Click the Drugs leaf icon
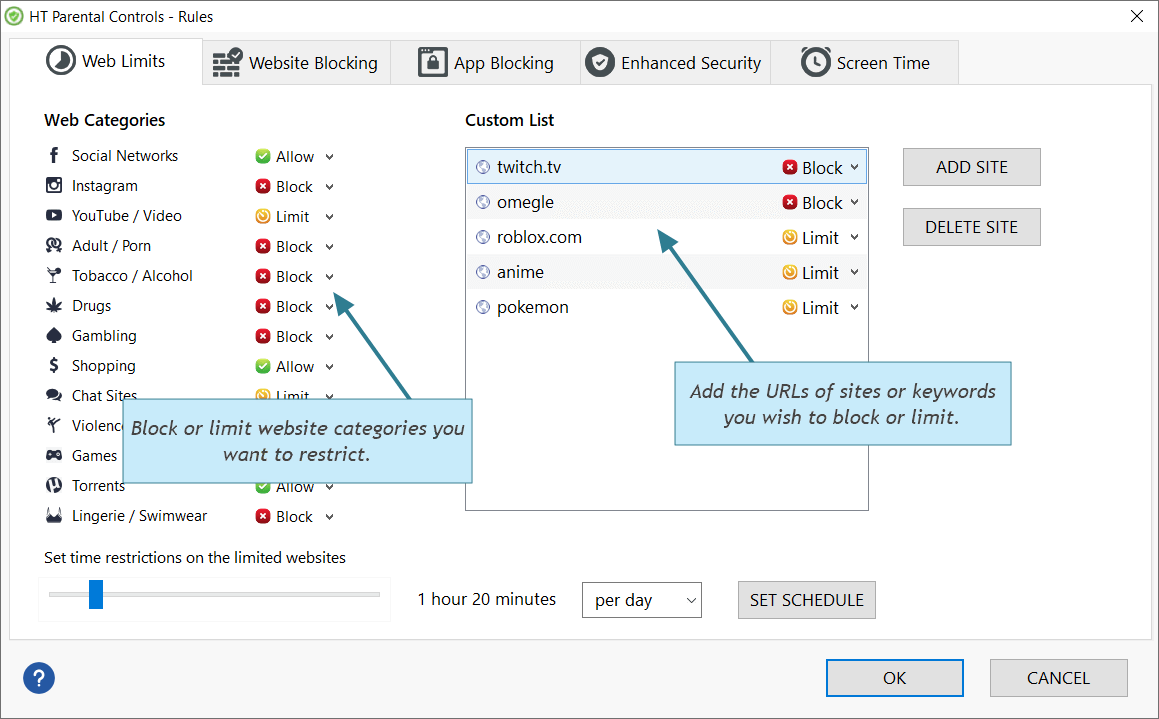The image size is (1159, 719). [x=54, y=305]
